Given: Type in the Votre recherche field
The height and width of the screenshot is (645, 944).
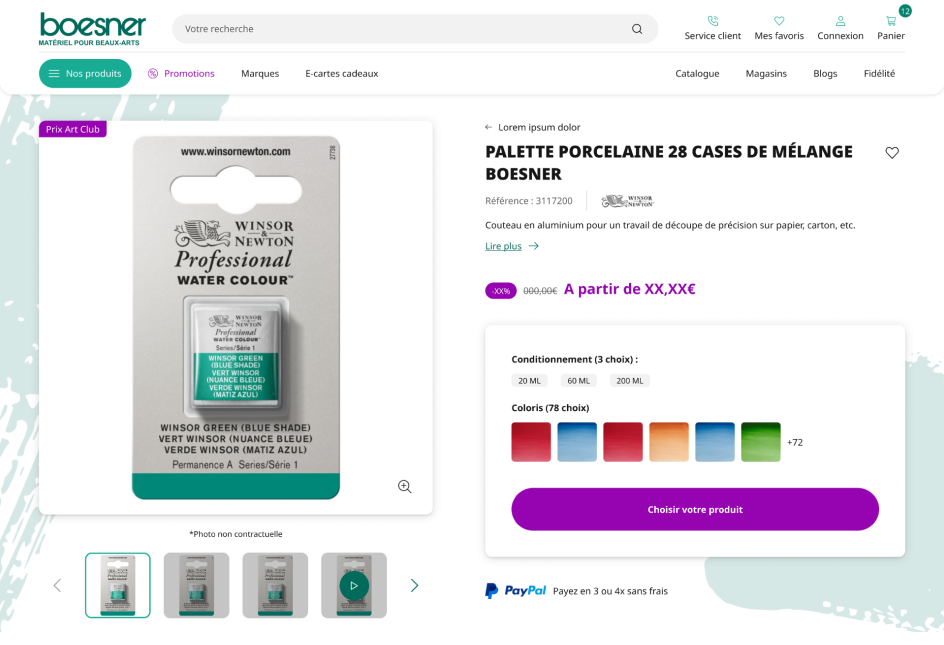Looking at the screenshot, I should (400, 29).
